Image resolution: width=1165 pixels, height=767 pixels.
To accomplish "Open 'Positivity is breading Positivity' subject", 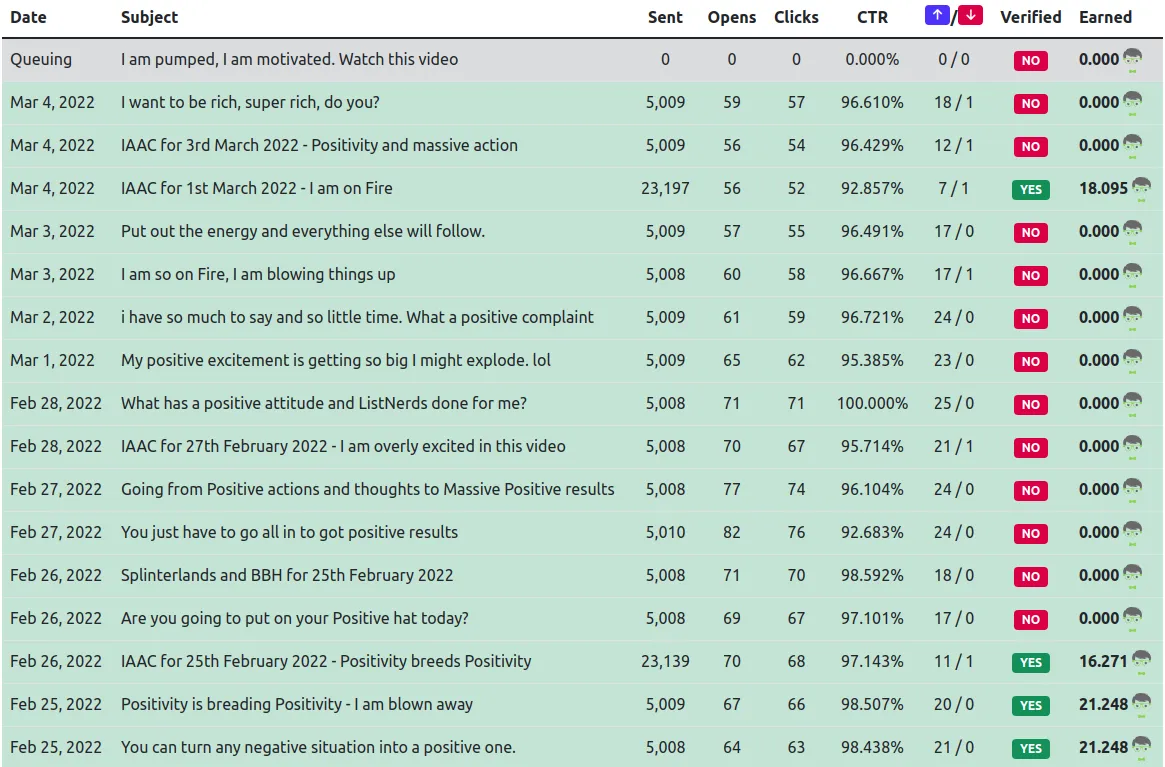I will coord(296,705).
